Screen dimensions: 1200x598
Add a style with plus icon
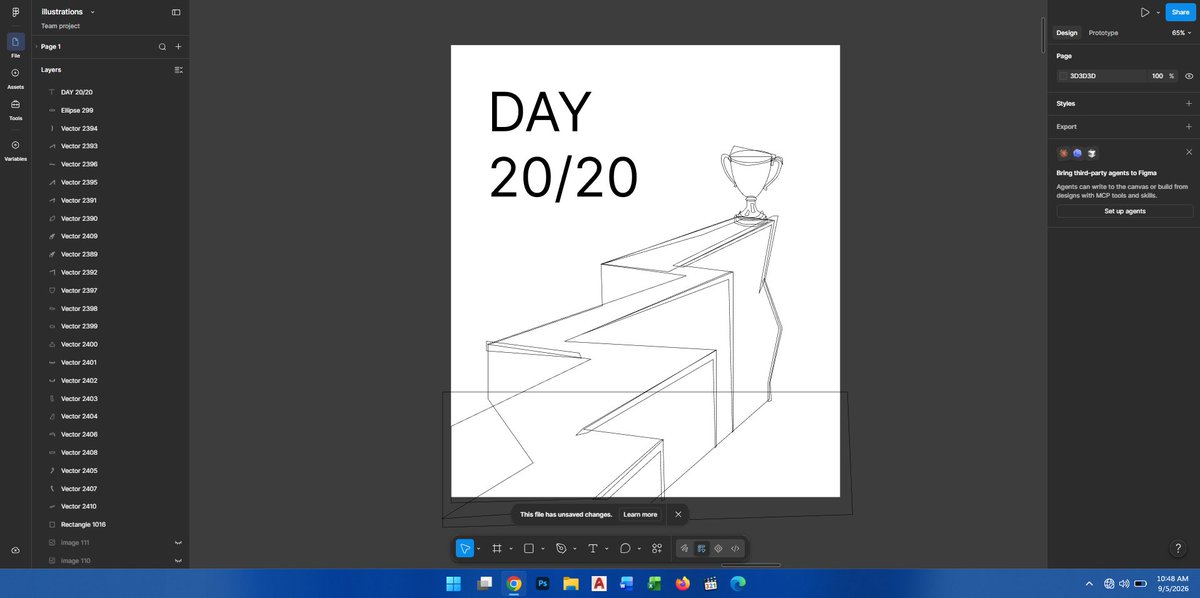(1188, 103)
